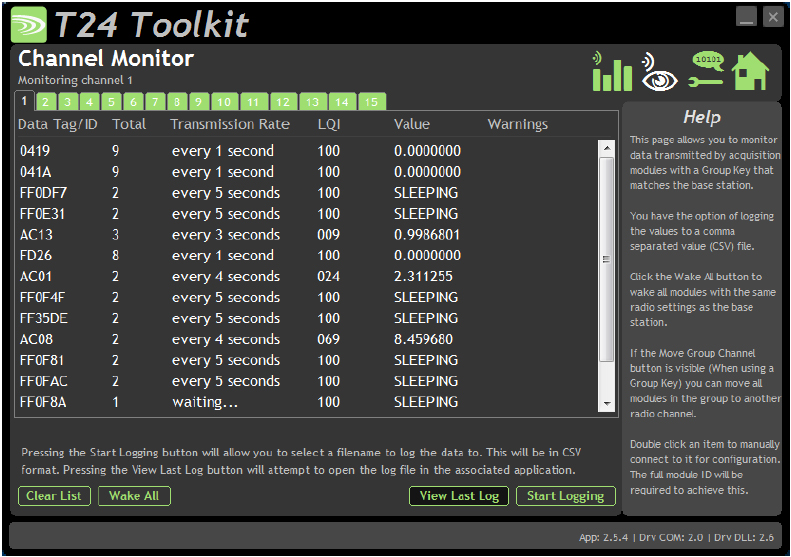This screenshot has height=557, width=791.
Task: Switch to channel tab 6
Action: [x=133, y=102]
